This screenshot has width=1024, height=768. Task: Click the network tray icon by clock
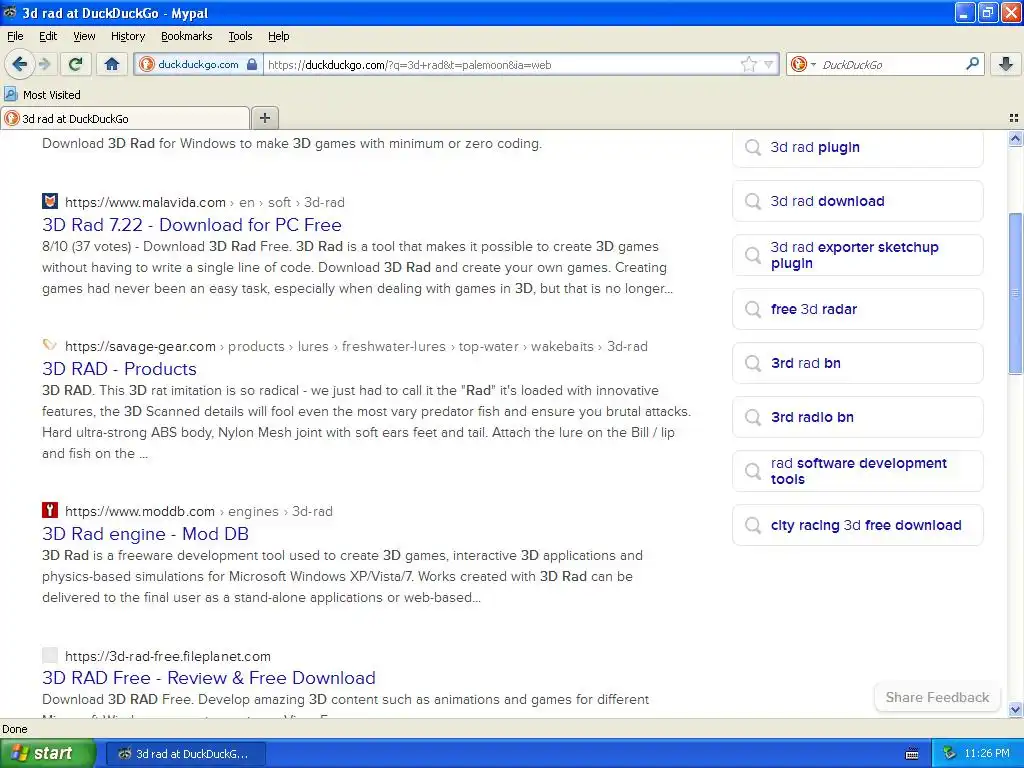click(x=949, y=754)
